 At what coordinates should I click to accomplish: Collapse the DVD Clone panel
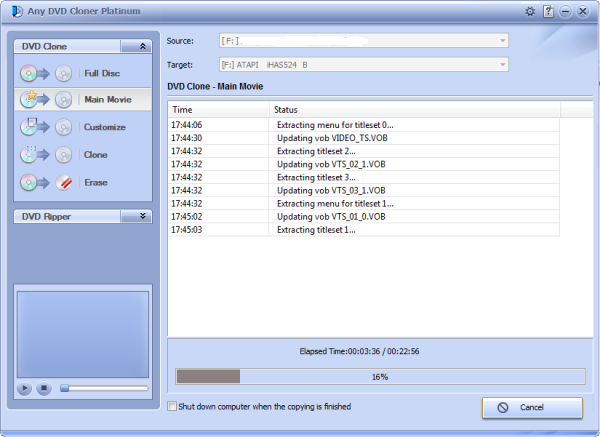click(x=142, y=46)
